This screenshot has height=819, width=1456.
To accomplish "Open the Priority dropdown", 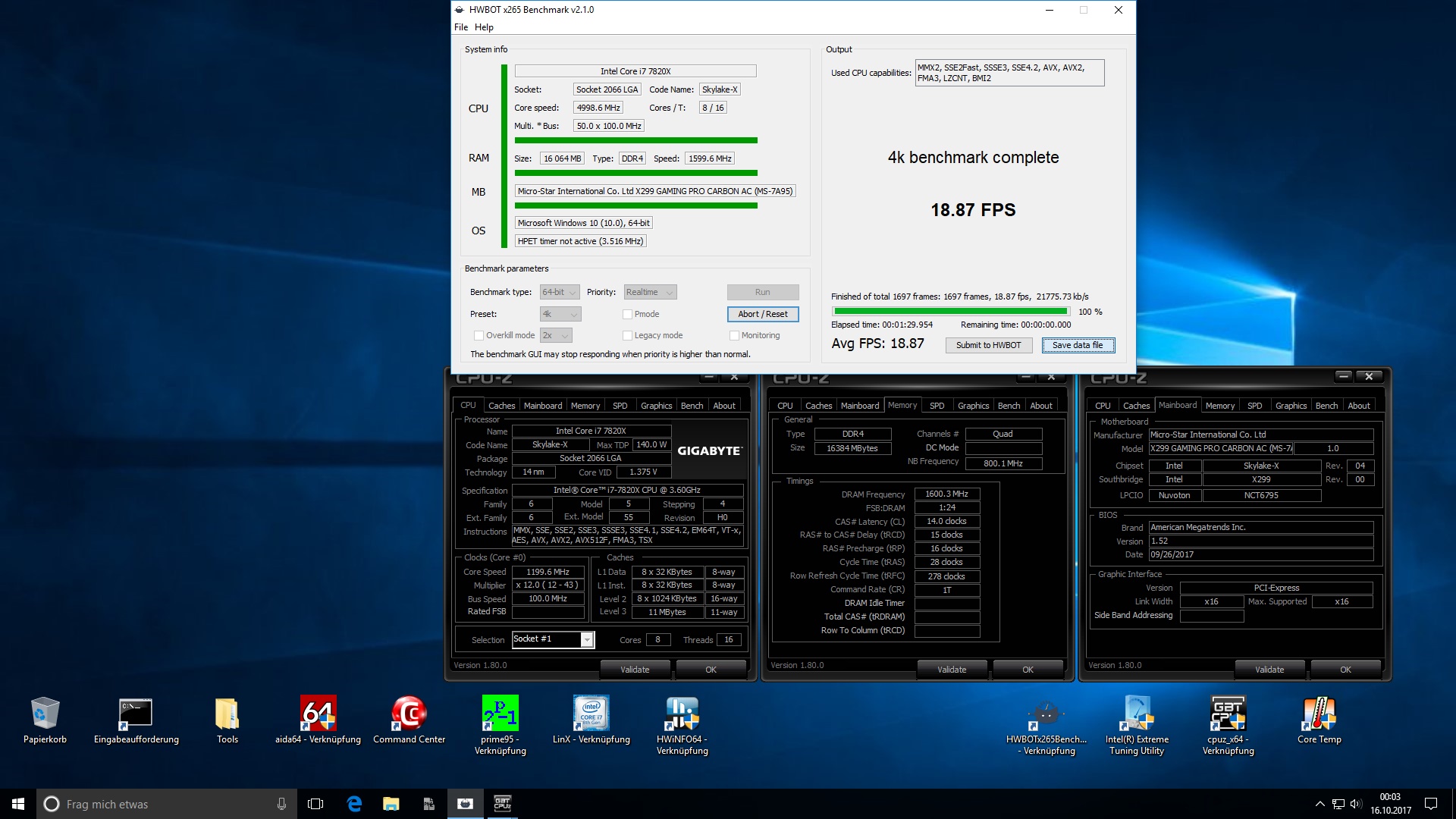I will point(650,292).
